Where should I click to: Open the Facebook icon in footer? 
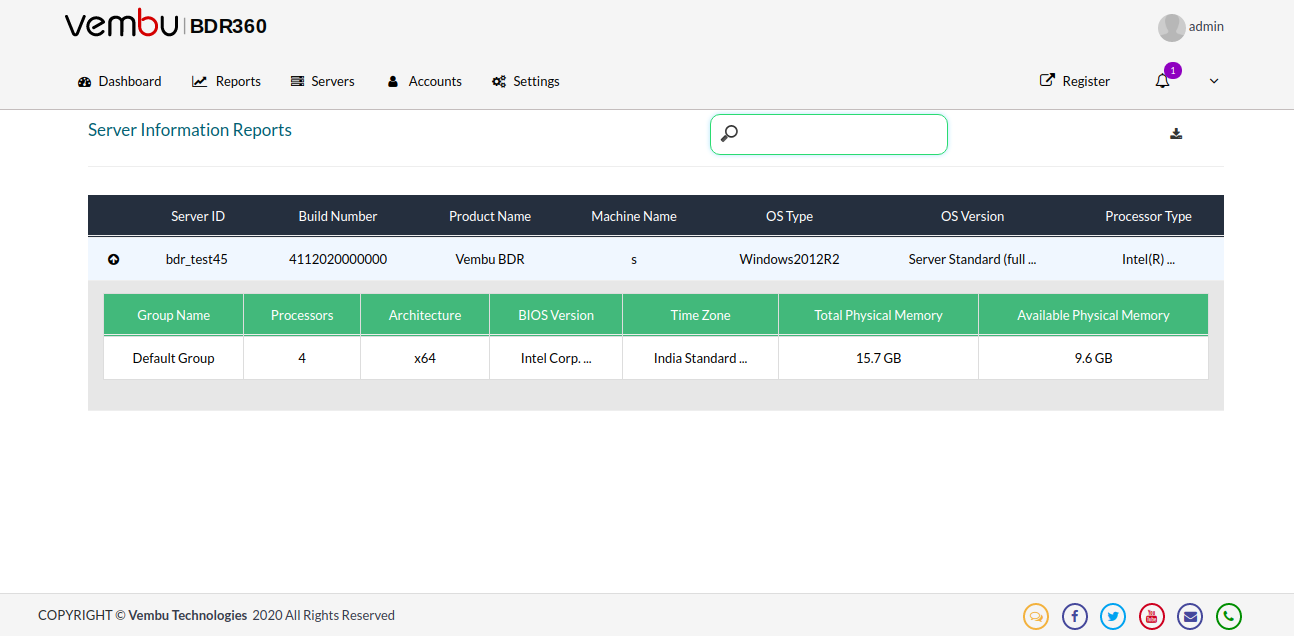(x=1075, y=616)
